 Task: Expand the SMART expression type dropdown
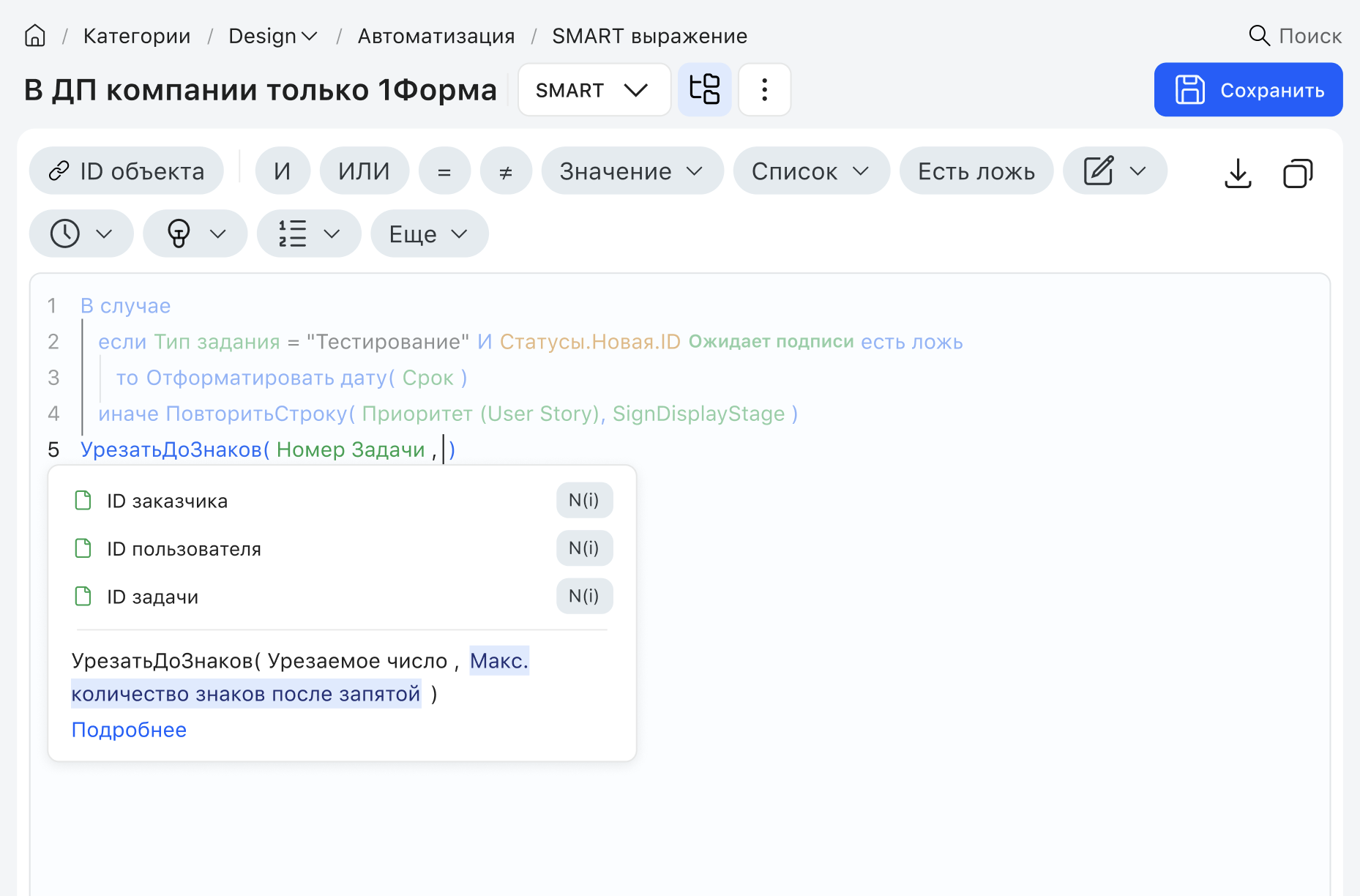(x=594, y=89)
